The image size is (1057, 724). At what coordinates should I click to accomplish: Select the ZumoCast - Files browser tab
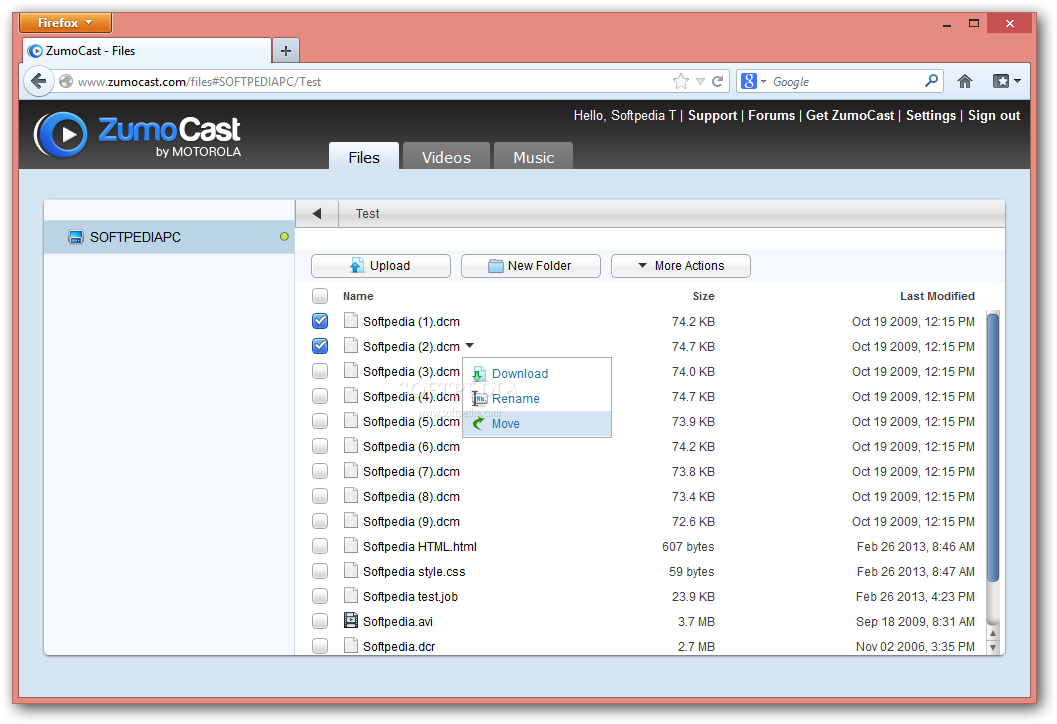pos(147,51)
